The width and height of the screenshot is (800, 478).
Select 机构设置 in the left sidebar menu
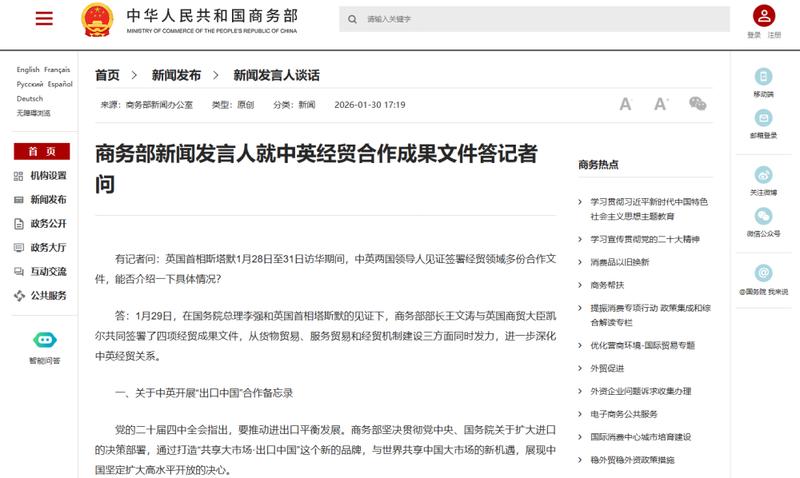[x=48, y=176]
